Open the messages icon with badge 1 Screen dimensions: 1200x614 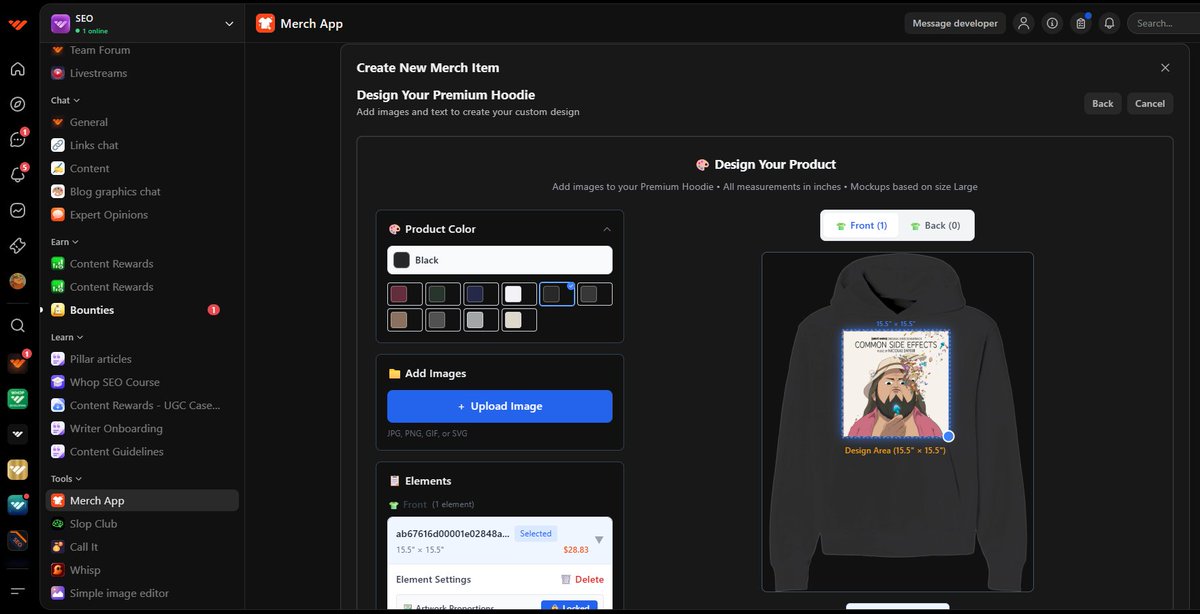coord(17,139)
